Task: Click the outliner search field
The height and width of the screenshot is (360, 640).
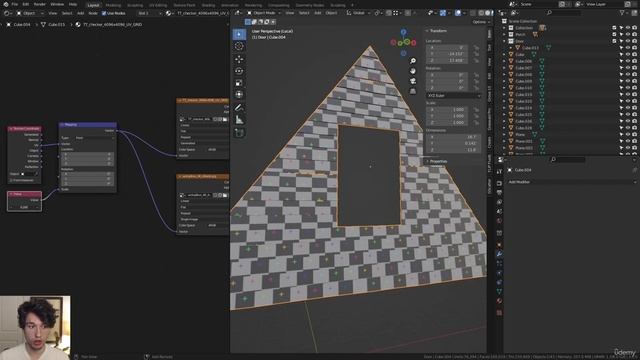Action: 563,13
